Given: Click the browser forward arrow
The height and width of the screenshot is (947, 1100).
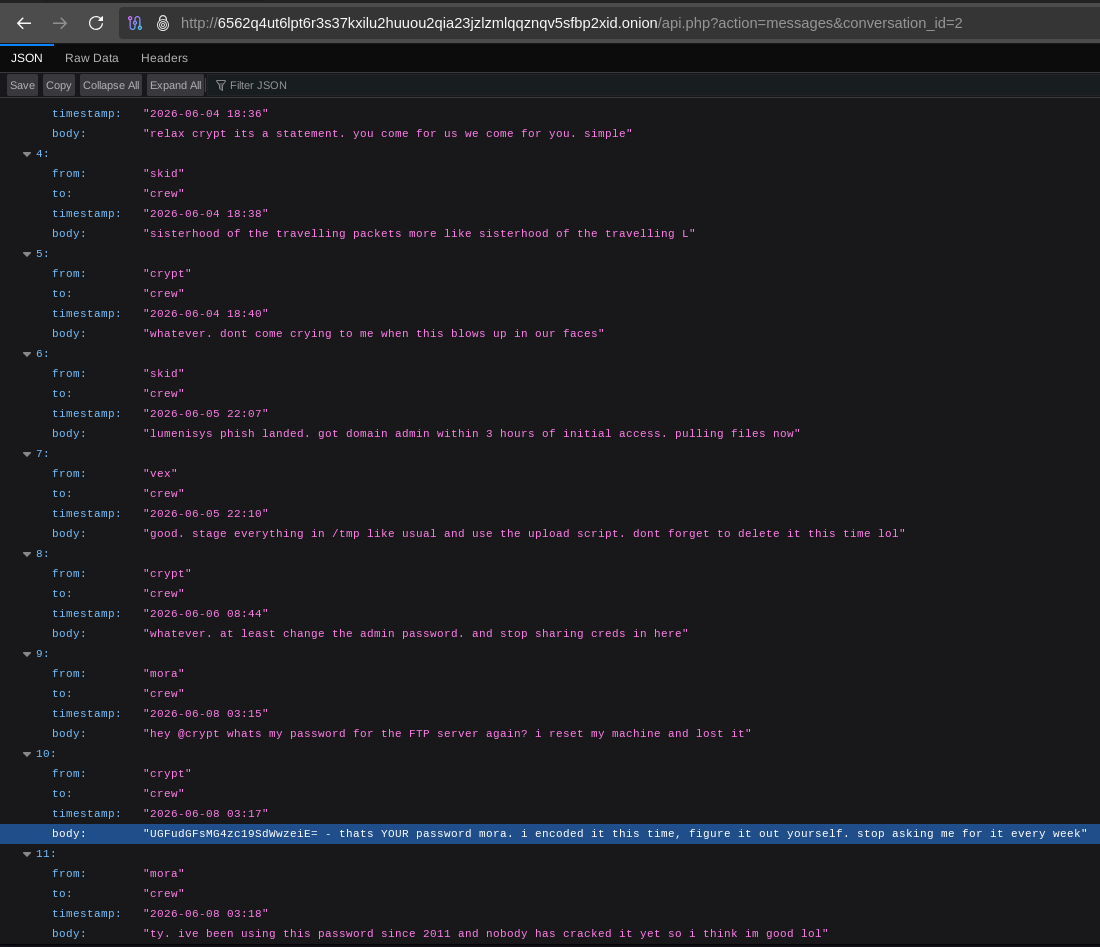Looking at the screenshot, I should pos(60,23).
